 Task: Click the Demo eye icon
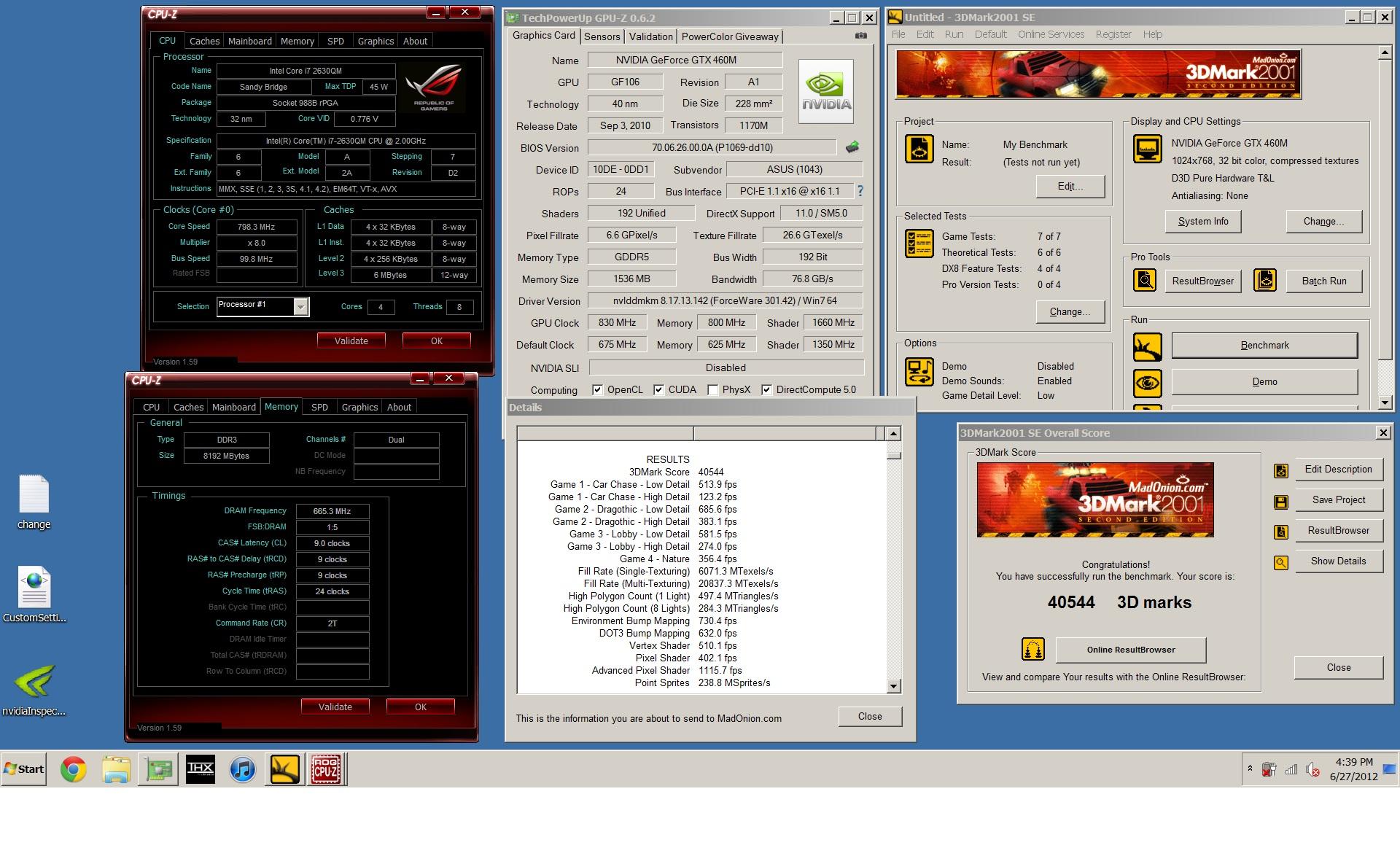(x=1148, y=383)
